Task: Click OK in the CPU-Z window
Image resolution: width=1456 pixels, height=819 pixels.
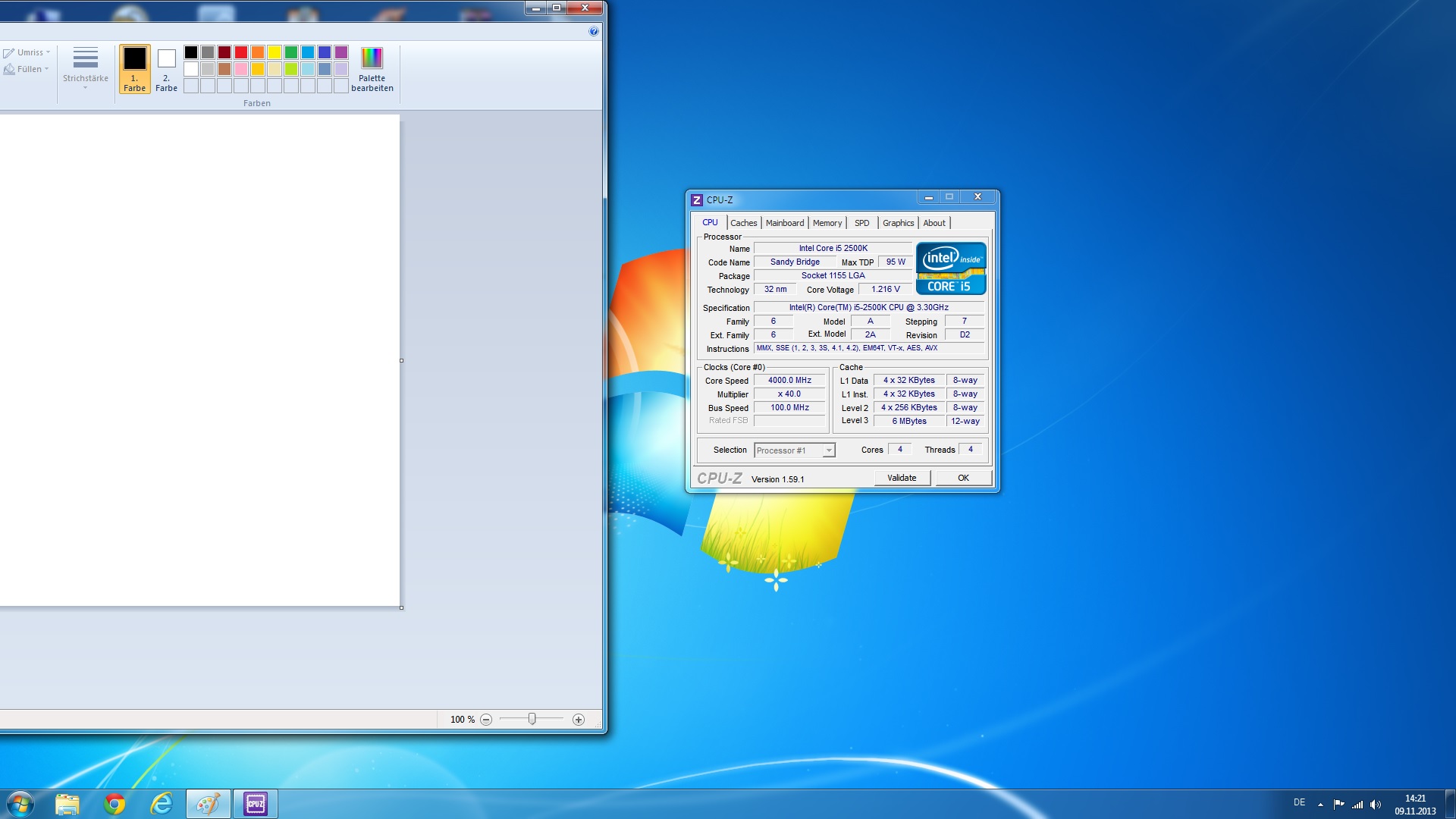Action: (963, 478)
